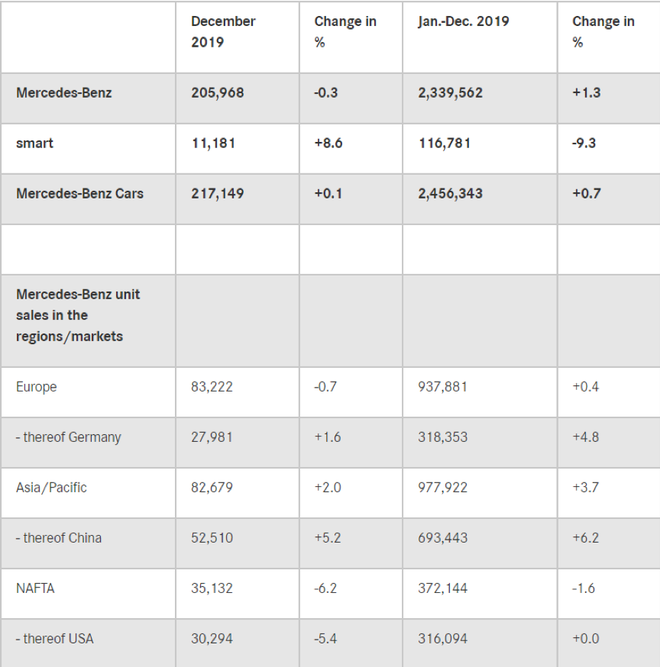Click the thereof China row label

point(59,538)
